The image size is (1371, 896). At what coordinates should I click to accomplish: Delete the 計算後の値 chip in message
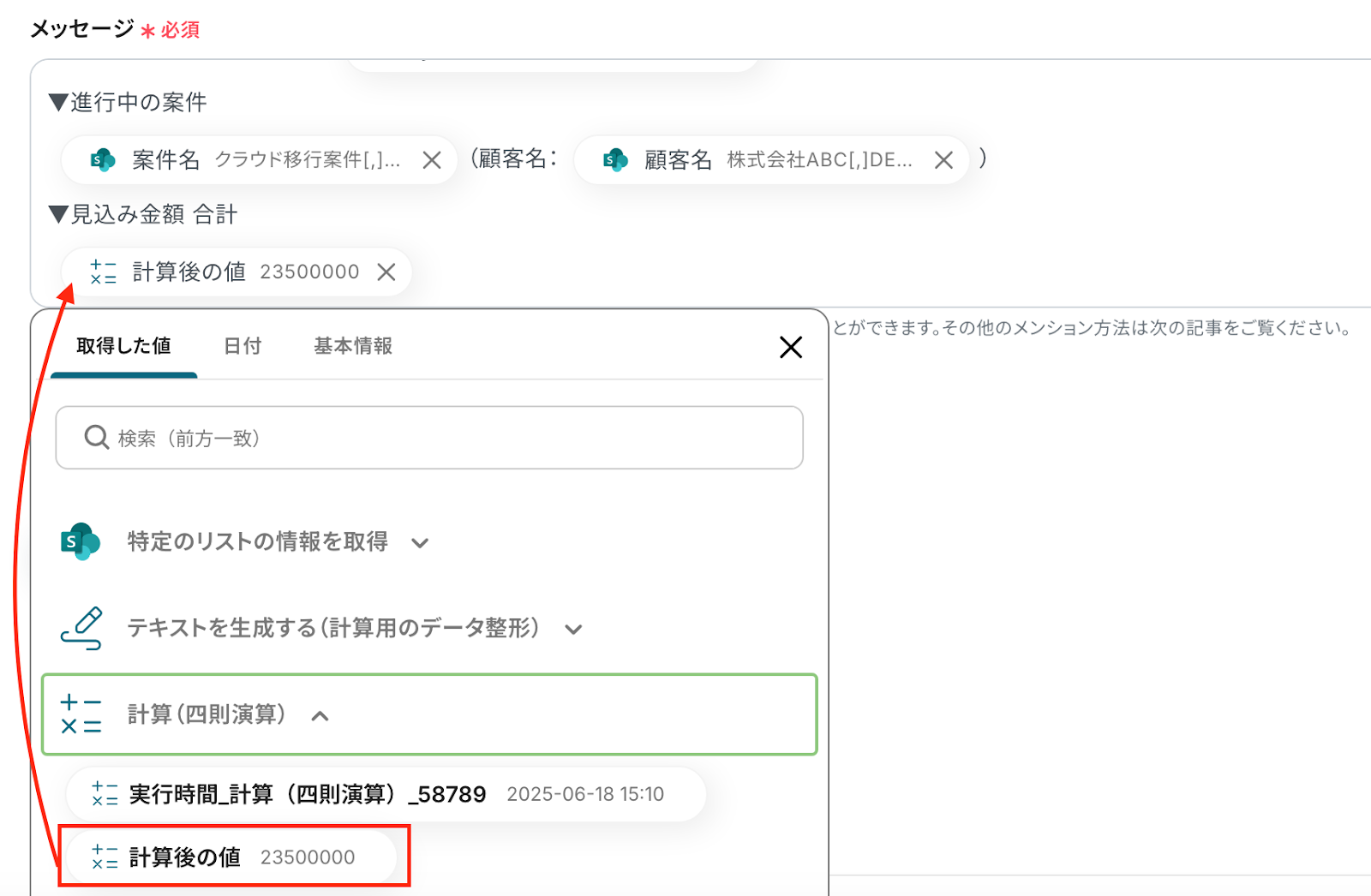386,272
